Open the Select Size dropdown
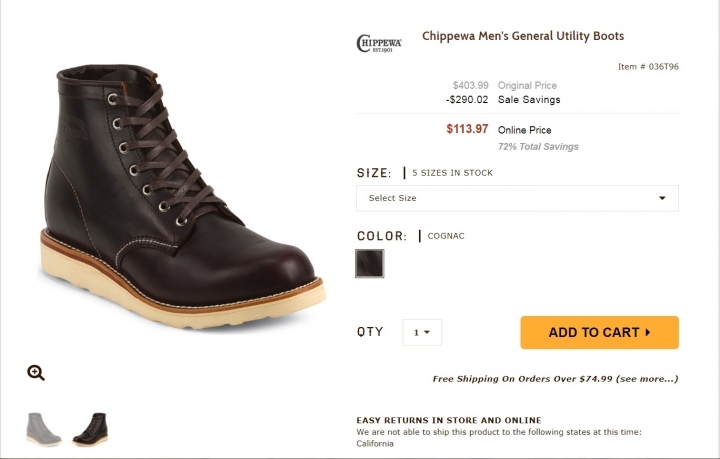The width and height of the screenshot is (720, 459). click(x=517, y=198)
